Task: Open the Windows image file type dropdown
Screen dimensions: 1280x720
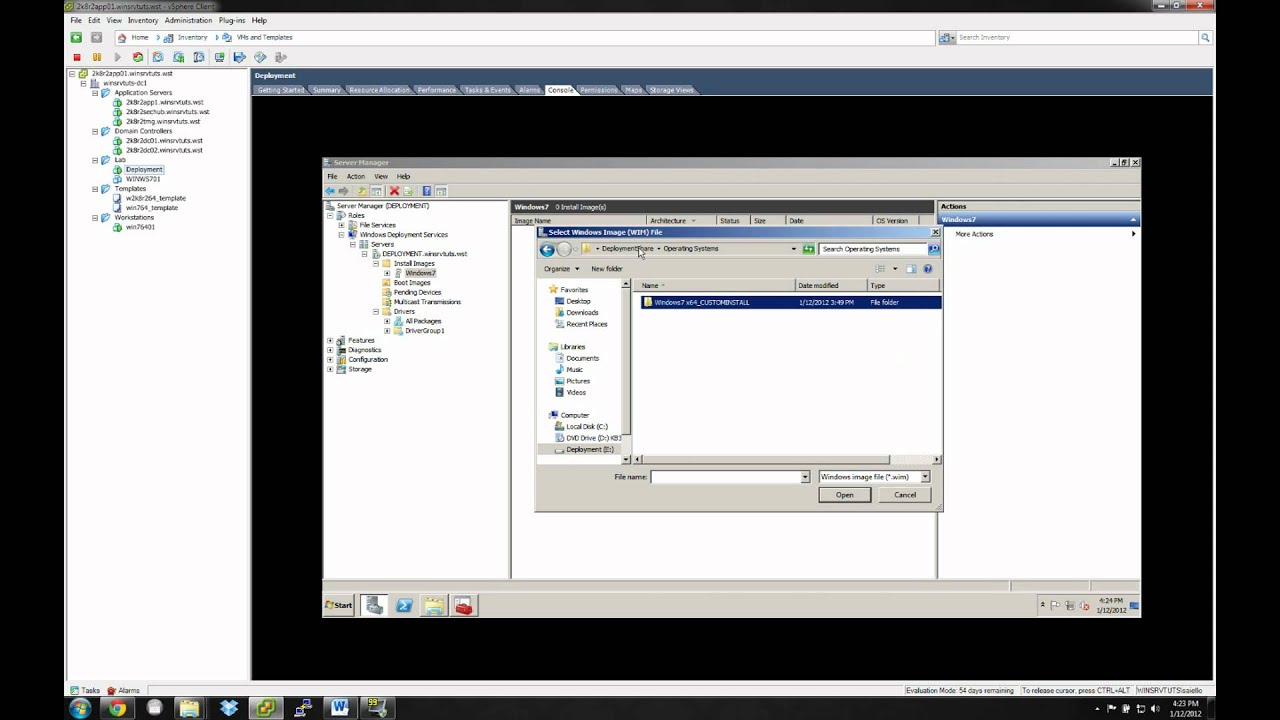Action: coord(925,477)
